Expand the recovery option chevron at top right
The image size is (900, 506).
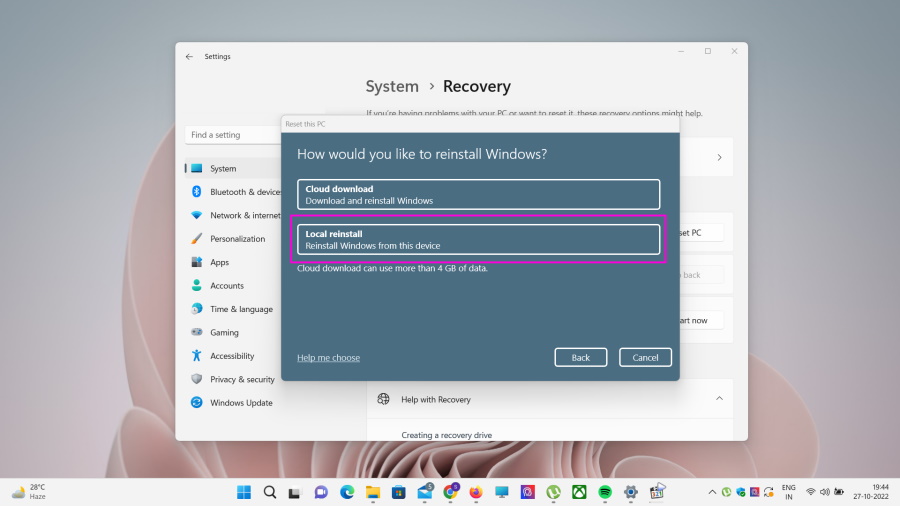[x=718, y=157]
